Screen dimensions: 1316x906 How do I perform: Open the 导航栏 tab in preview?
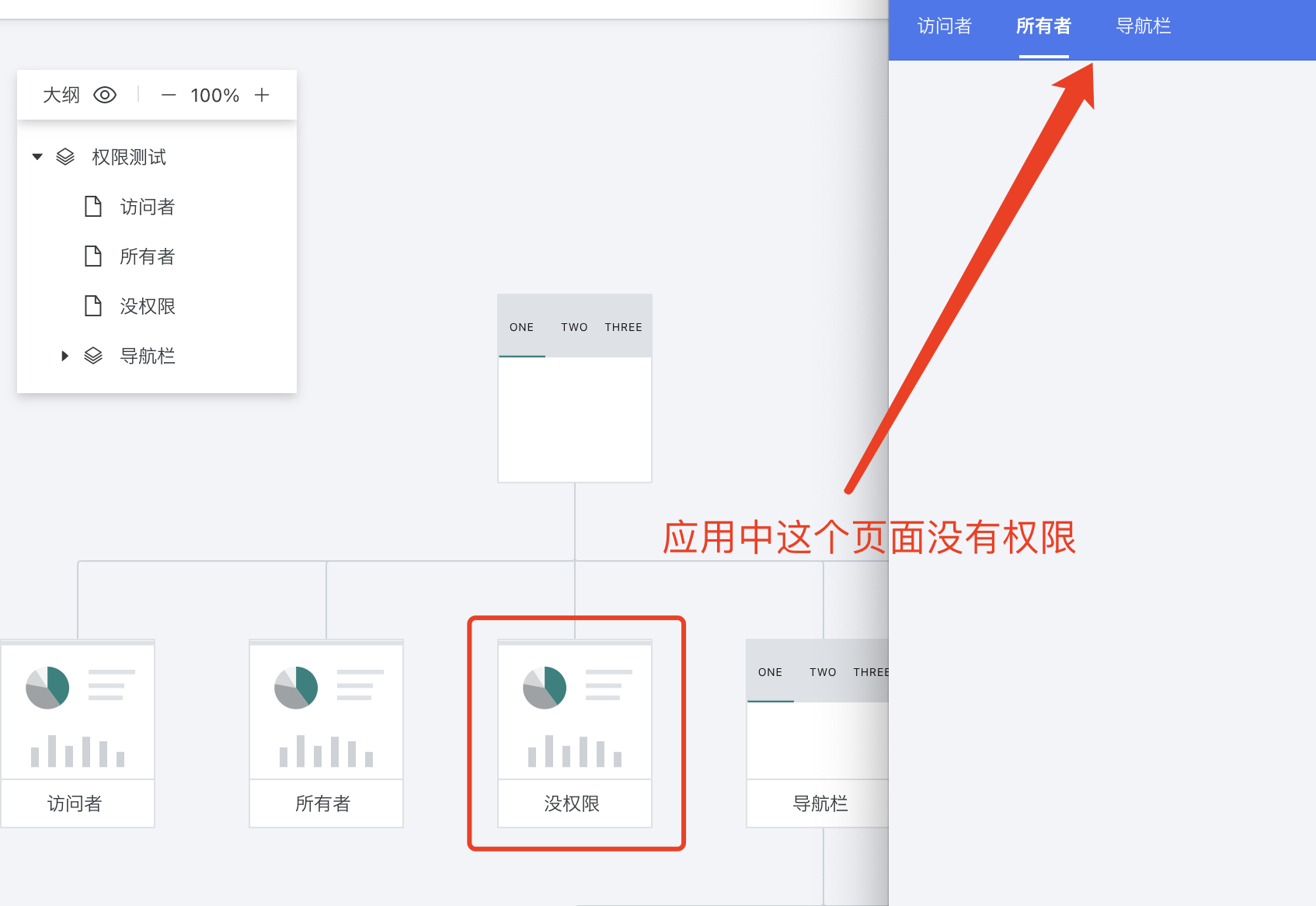pos(1143,26)
